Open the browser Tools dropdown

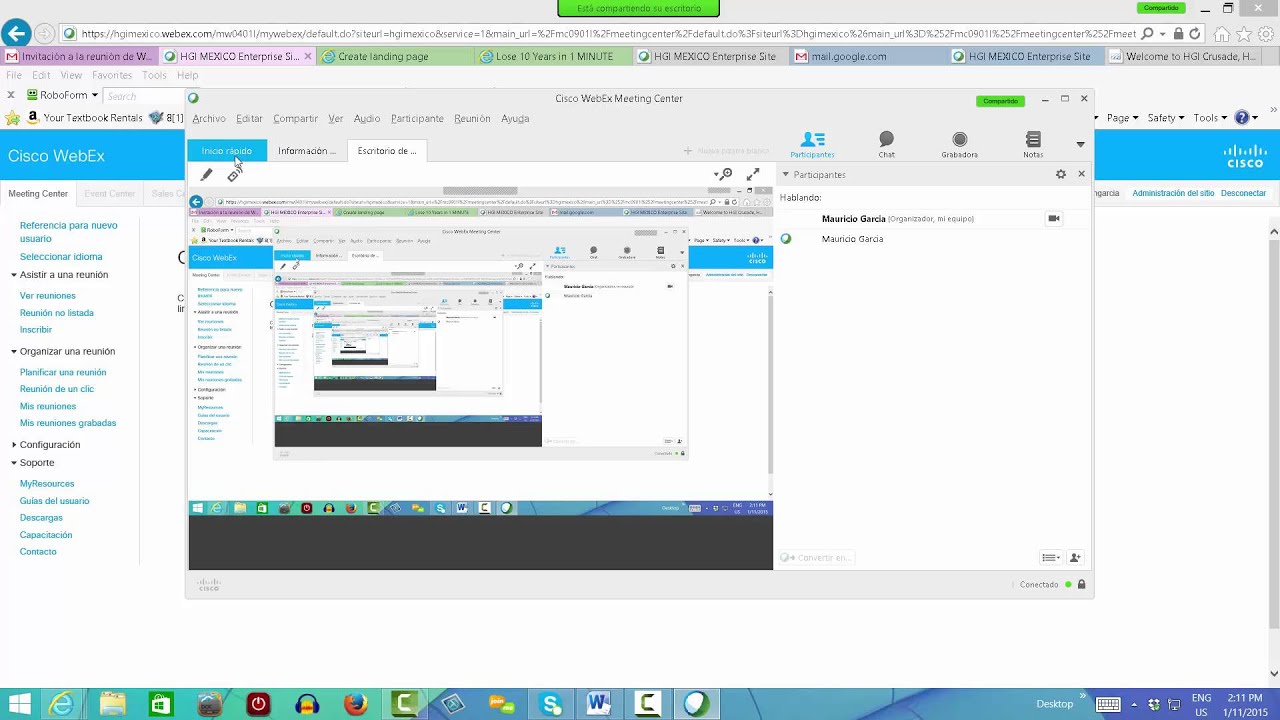pos(1210,118)
